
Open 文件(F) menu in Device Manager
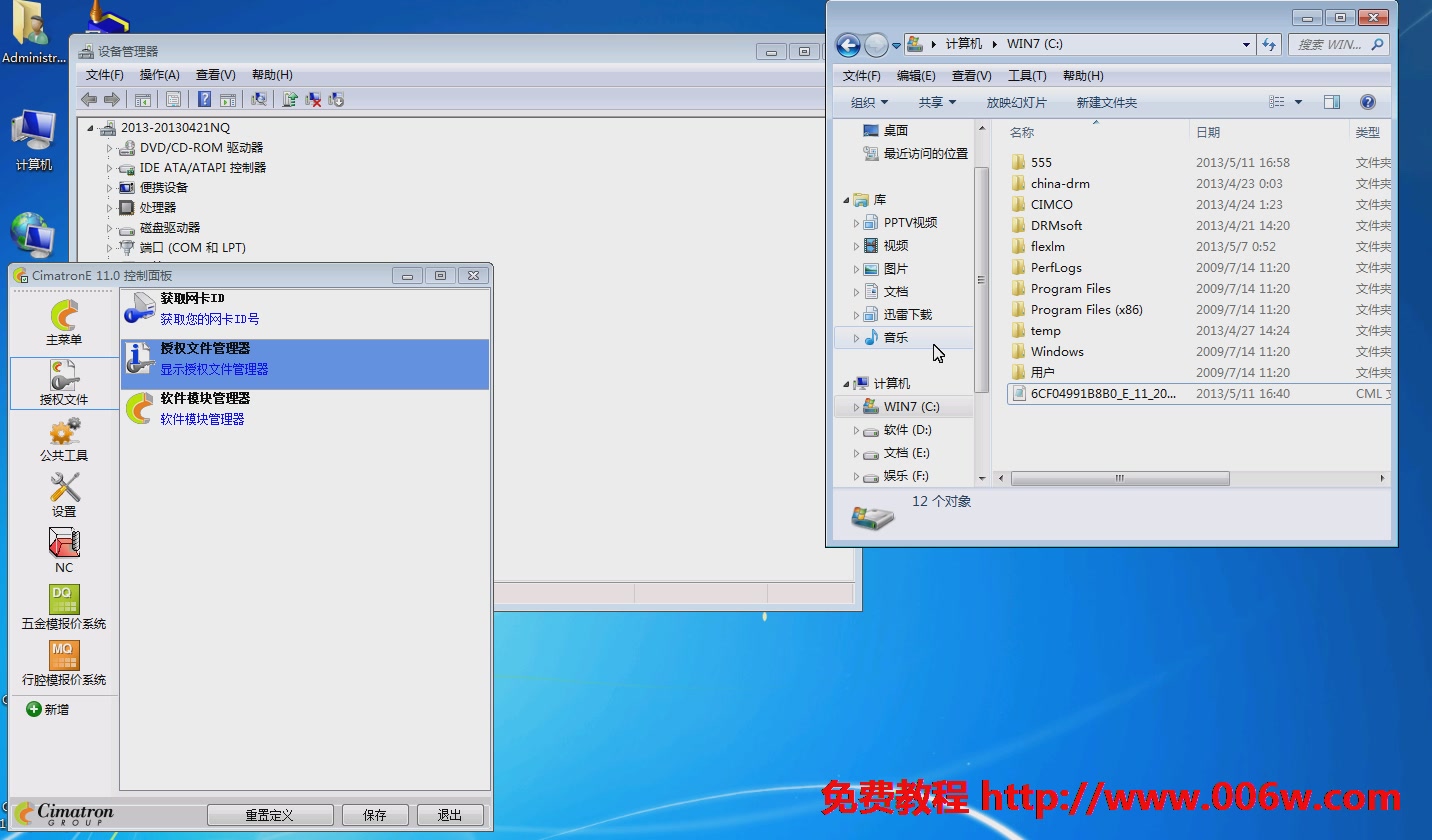point(105,75)
